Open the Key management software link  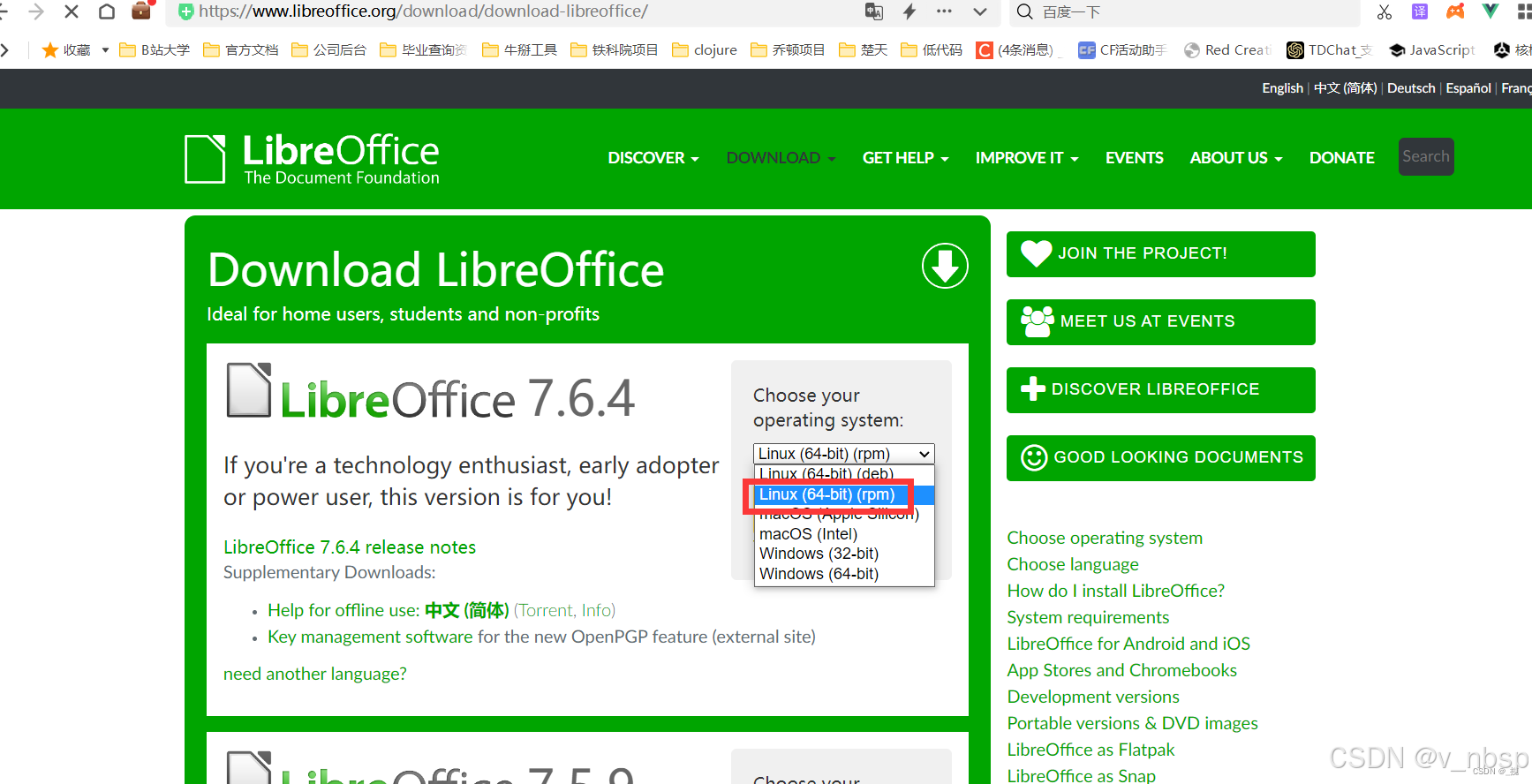tap(370, 637)
